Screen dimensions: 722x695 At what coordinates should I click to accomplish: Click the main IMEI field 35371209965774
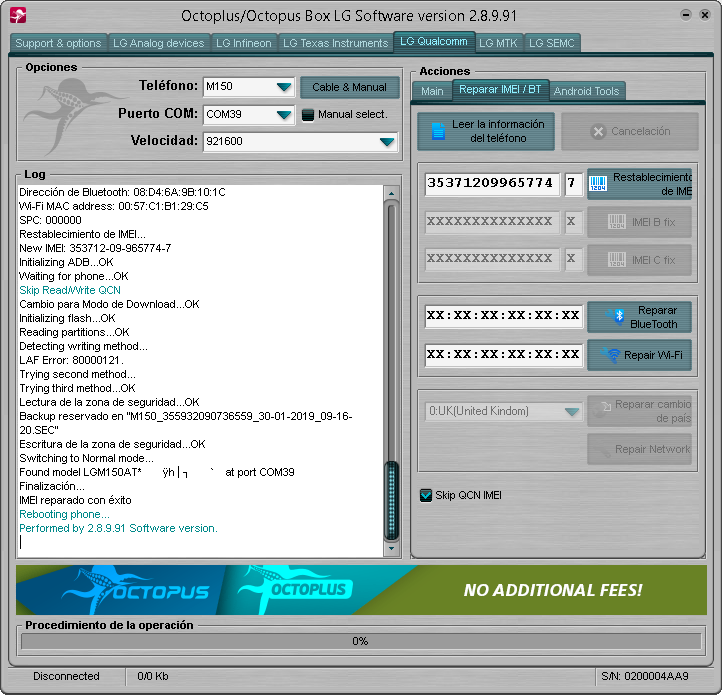click(x=492, y=184)
